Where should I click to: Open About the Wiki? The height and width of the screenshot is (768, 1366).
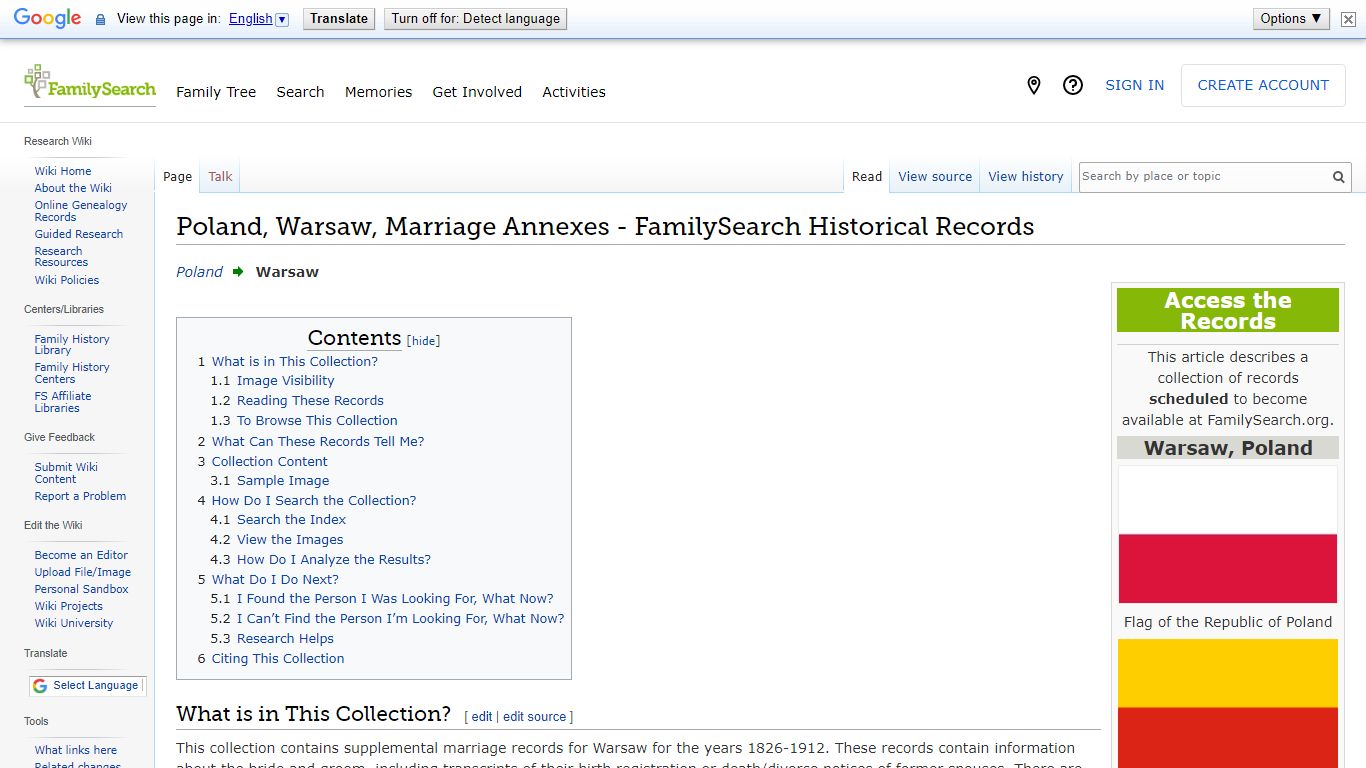click(73, 188)
